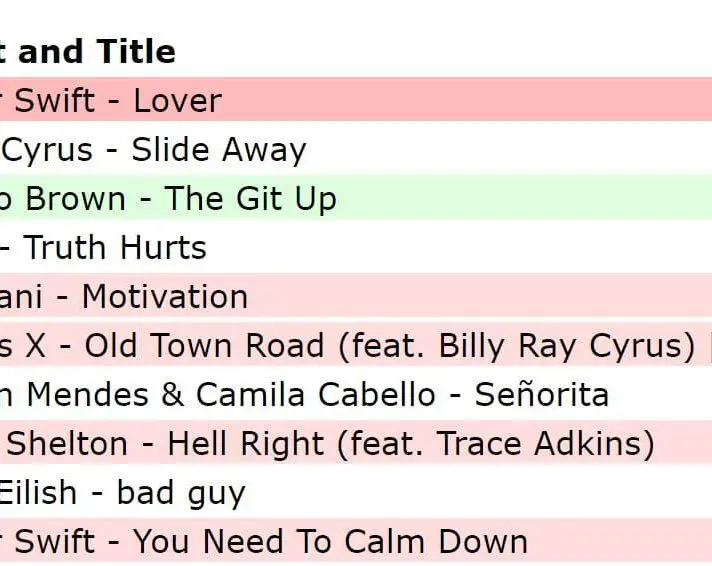712x566 pixels.
Task: Select the "Motivation" song title
Action: pyautogui.click(x=164, y=297)
